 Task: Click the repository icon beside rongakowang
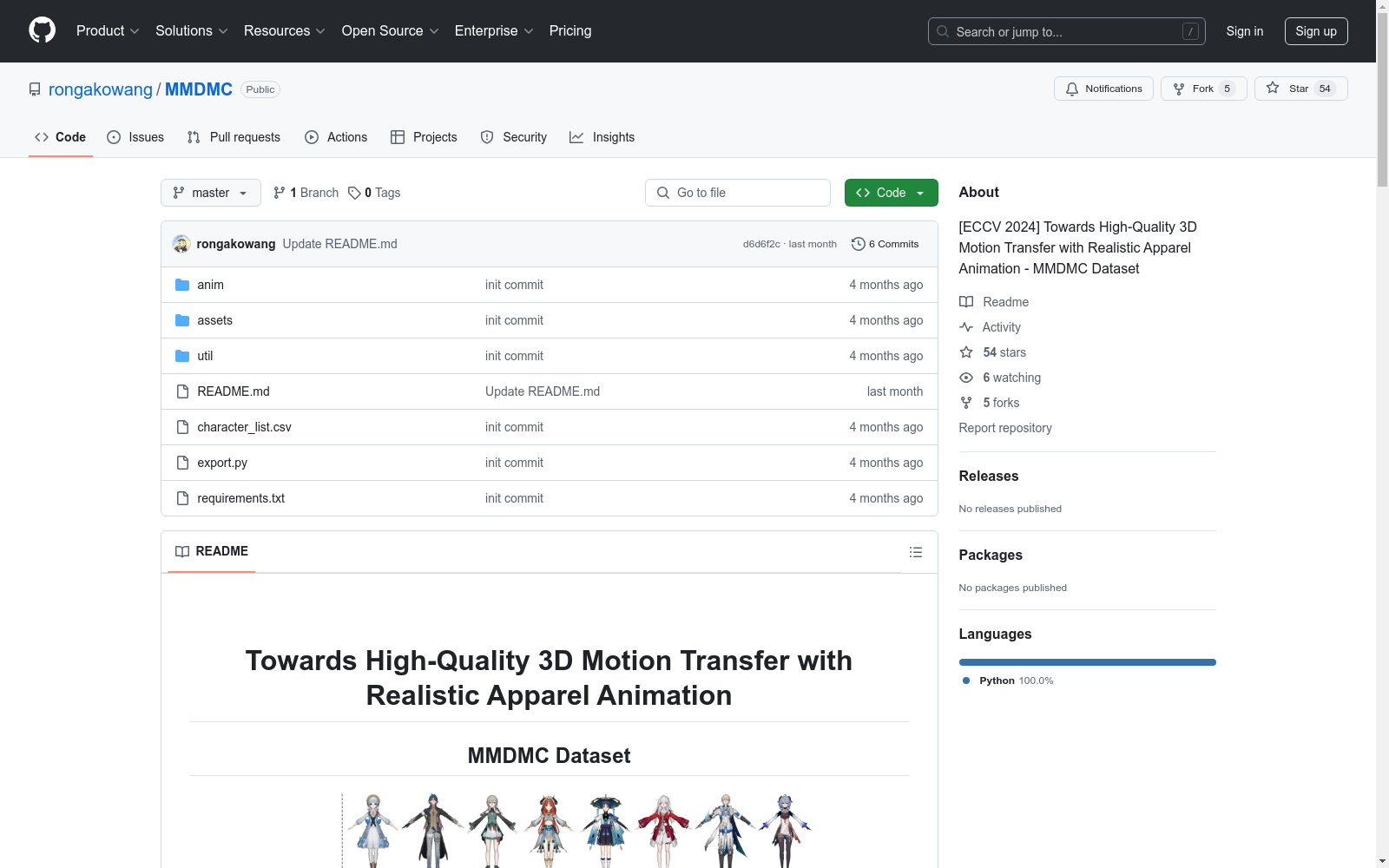[x=35, y=89]
